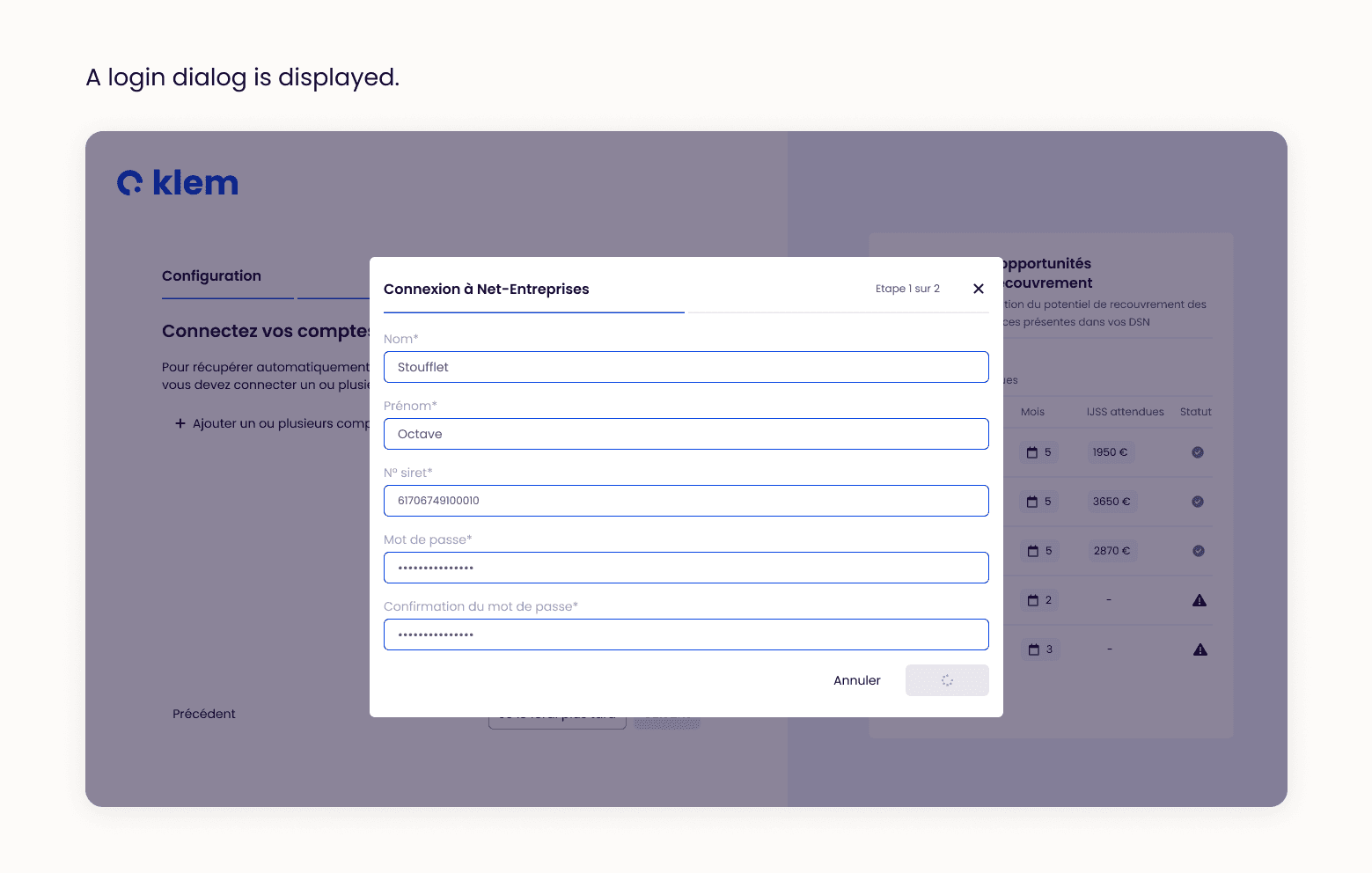Click the warning triangle in month 3 row
The height and width of the screenshot is (873, 1372).
[x=1200, y=649]
